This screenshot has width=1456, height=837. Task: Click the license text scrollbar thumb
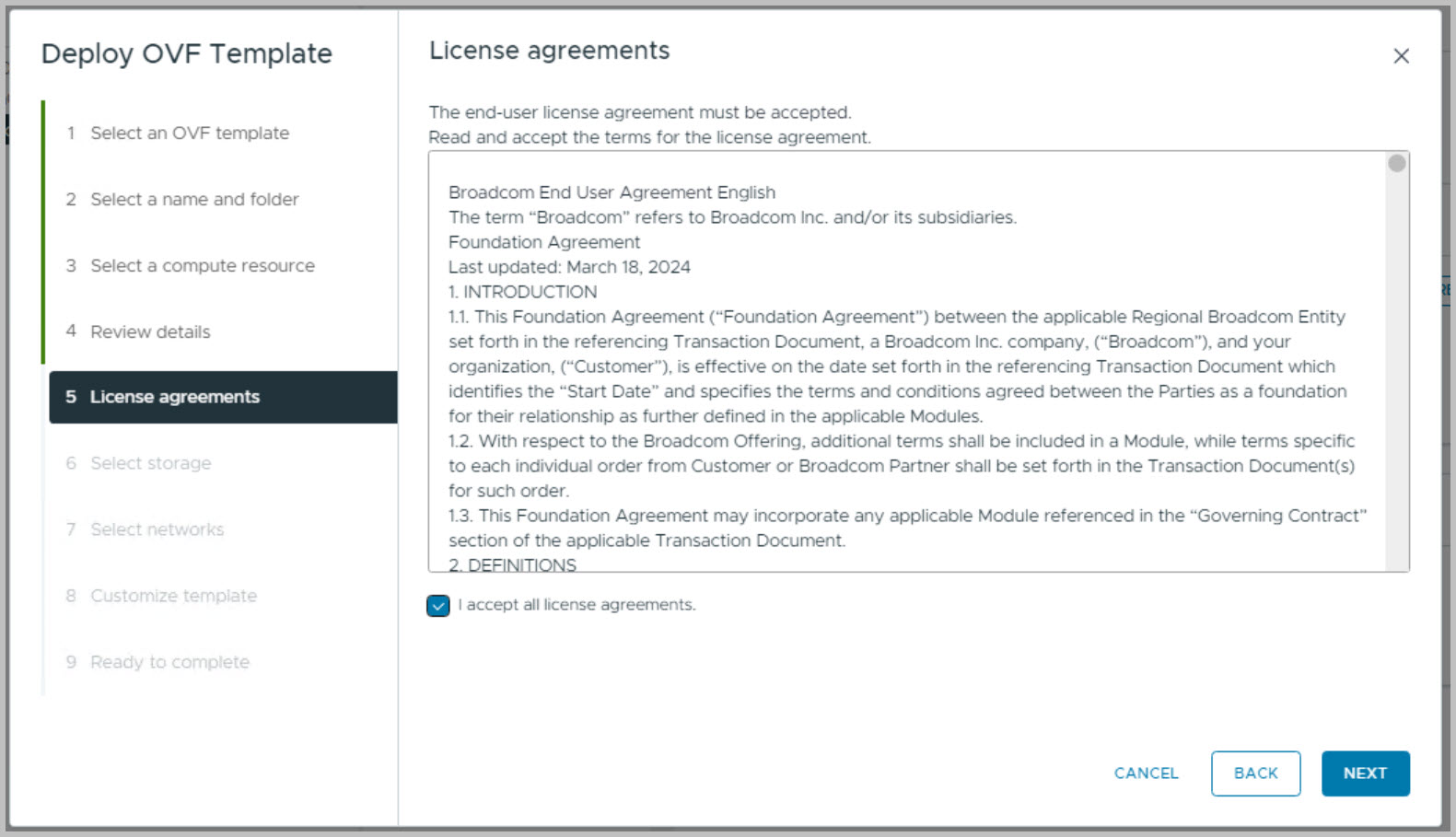[1397, 164]
